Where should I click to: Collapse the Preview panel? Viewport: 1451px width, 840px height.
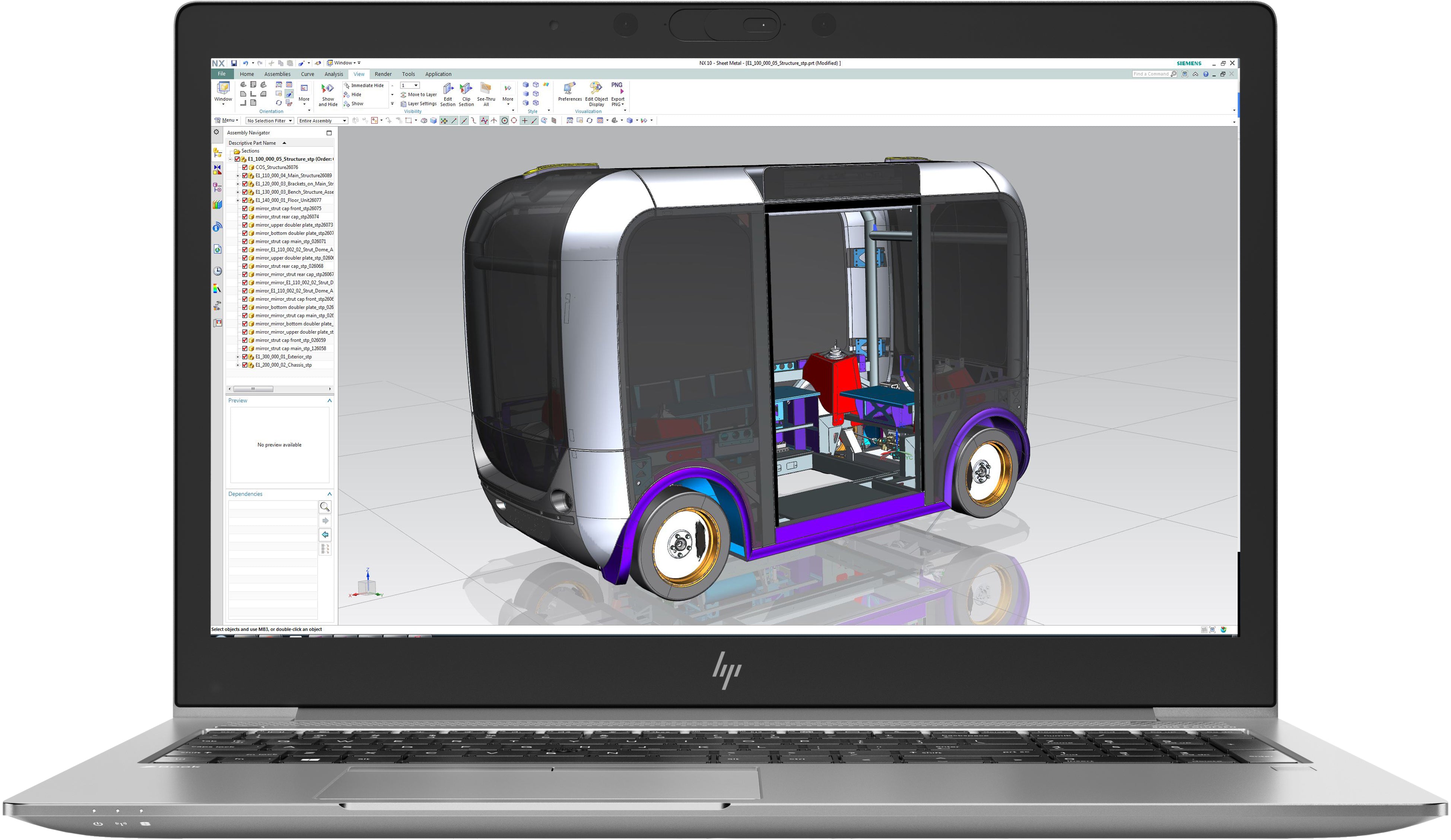click(329, 401)
